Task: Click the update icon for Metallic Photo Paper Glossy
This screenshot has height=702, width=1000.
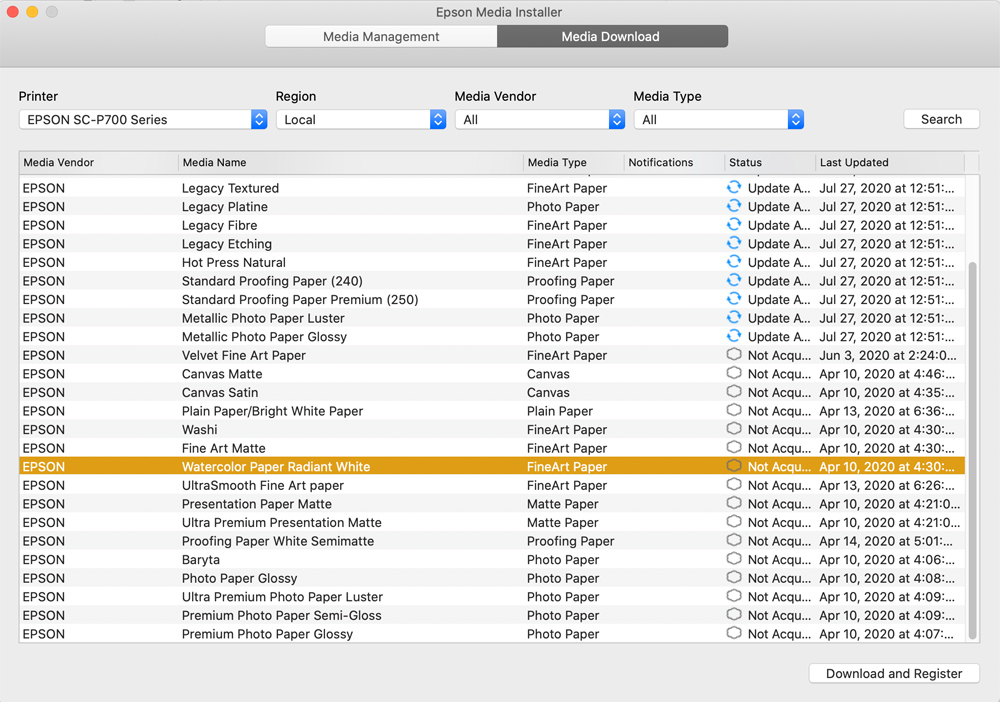Action: (734, 337)
